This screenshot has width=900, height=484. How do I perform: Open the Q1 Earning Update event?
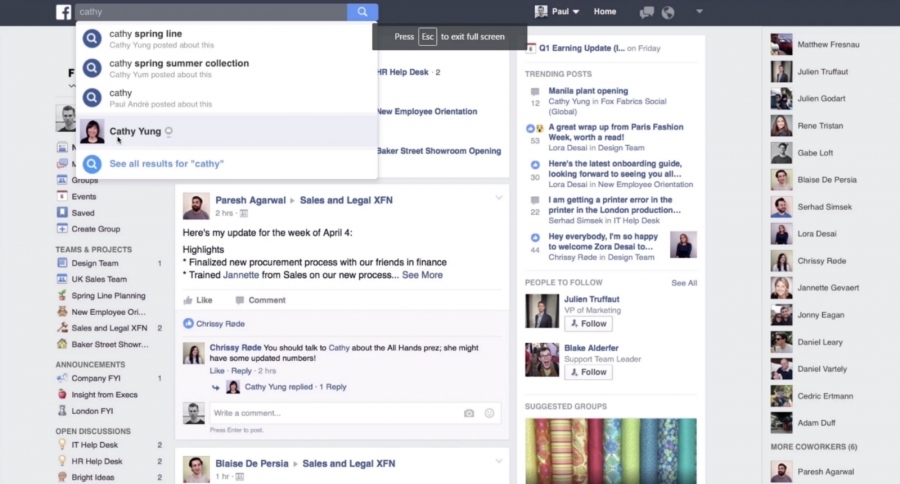coord(581,48)
